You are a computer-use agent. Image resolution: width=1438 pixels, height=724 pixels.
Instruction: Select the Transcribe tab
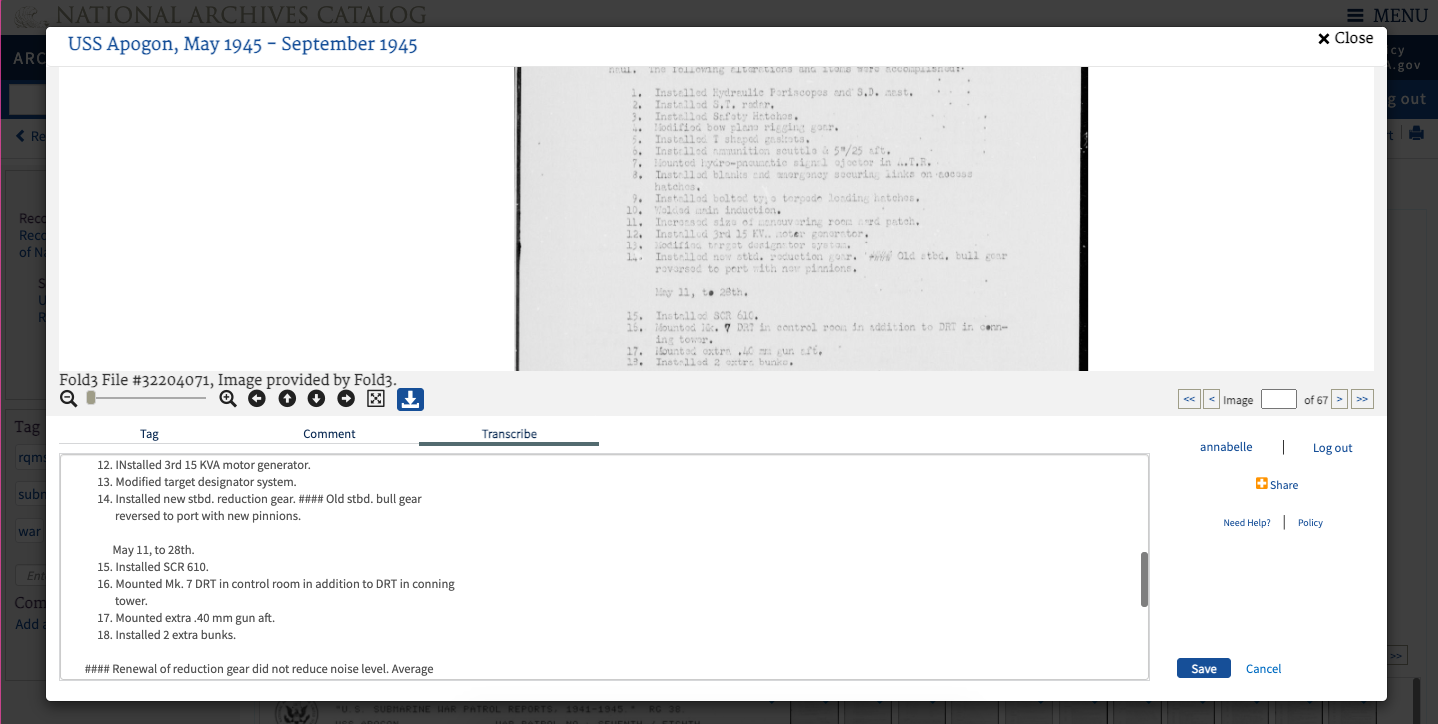click(509, 434)
